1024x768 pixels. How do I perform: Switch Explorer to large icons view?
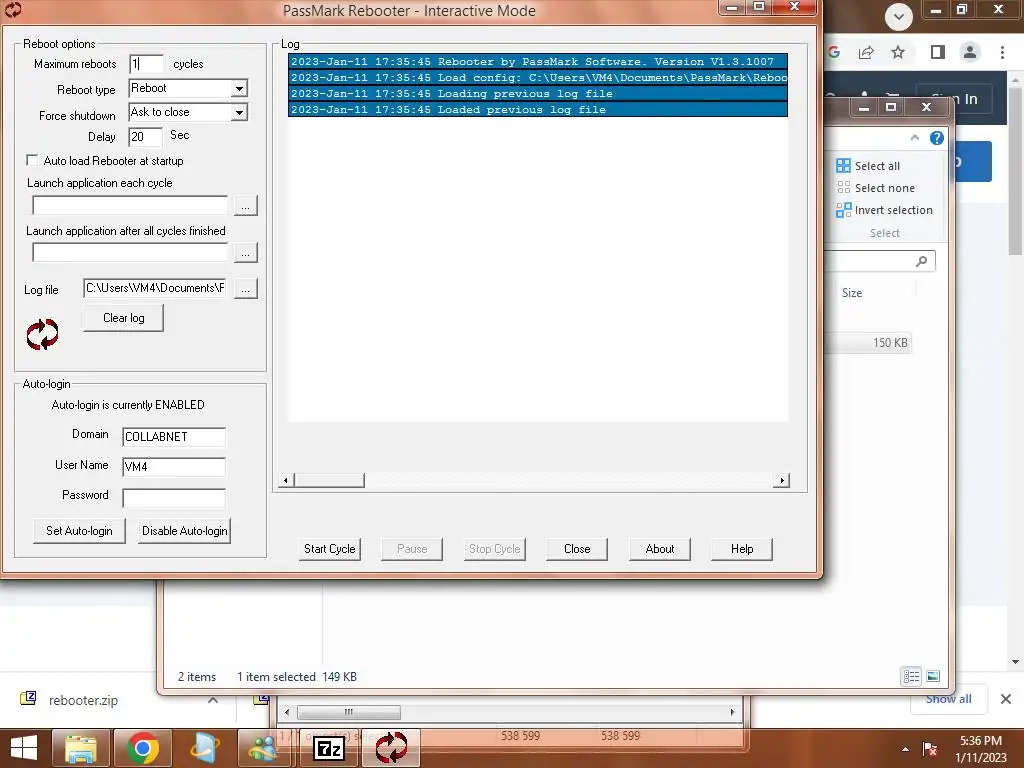pyautogui.click(x=933, y=676)
